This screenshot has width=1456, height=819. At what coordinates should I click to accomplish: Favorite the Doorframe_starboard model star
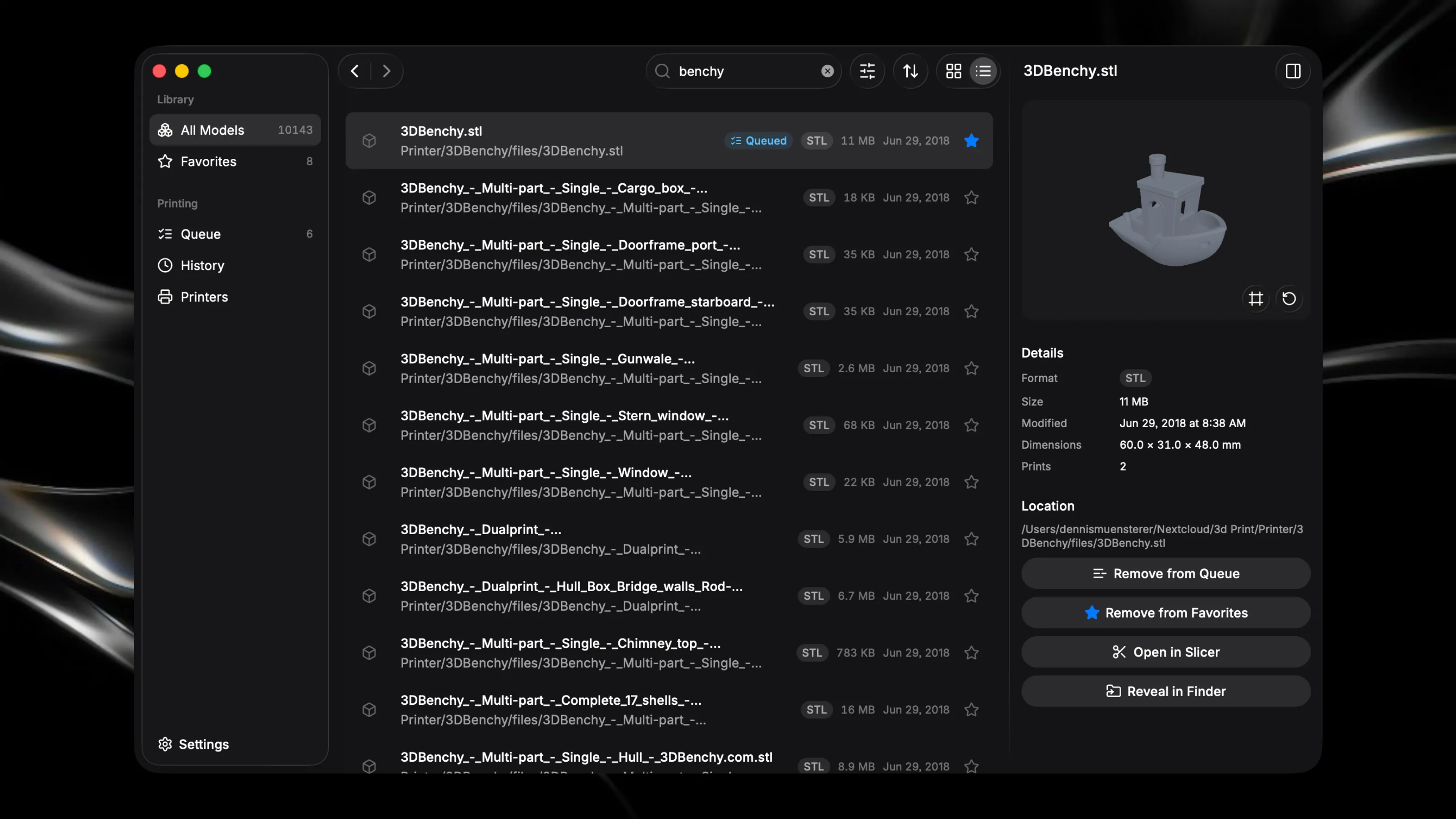(x=971, y=311)
